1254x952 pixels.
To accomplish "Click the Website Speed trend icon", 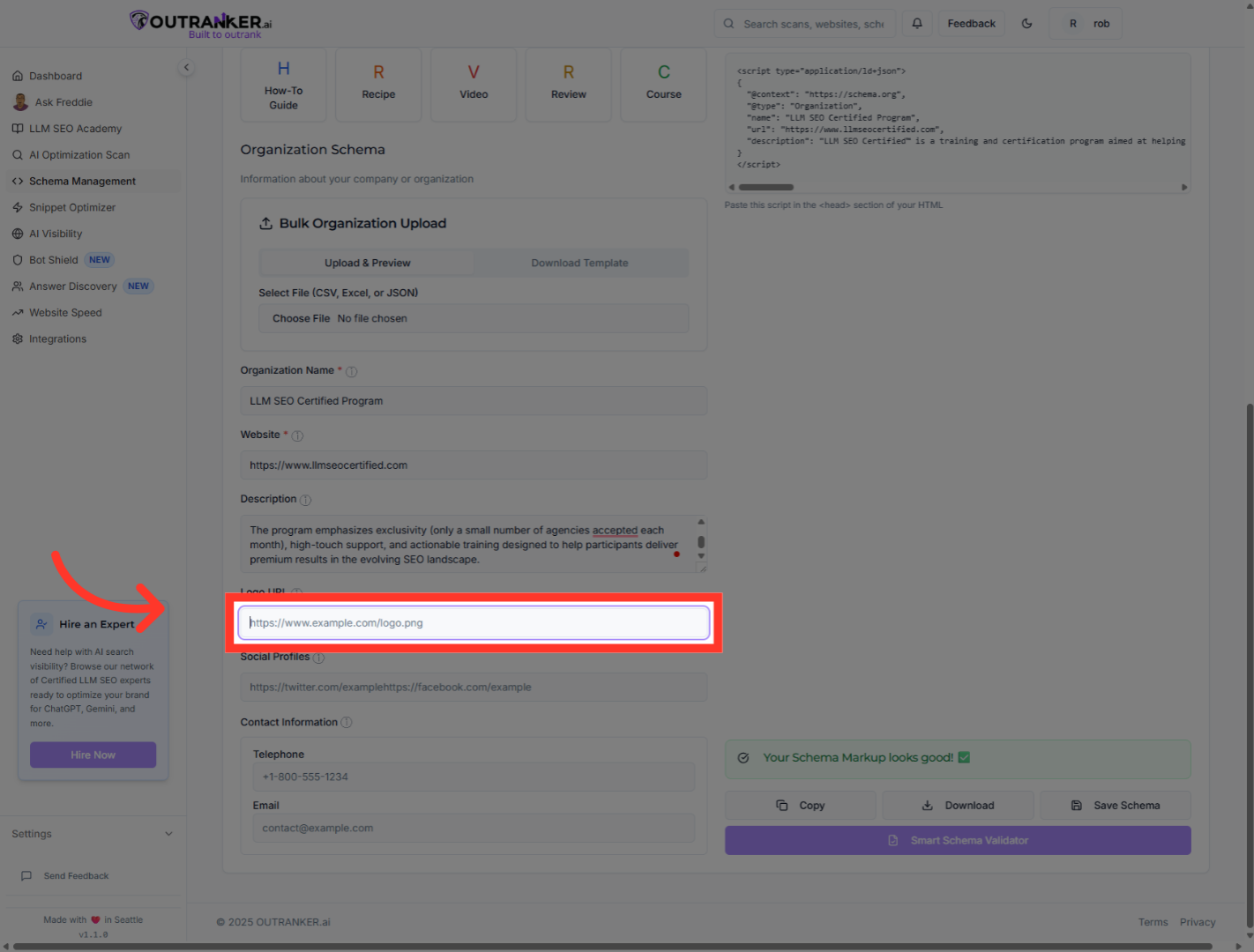I will 18,313.
